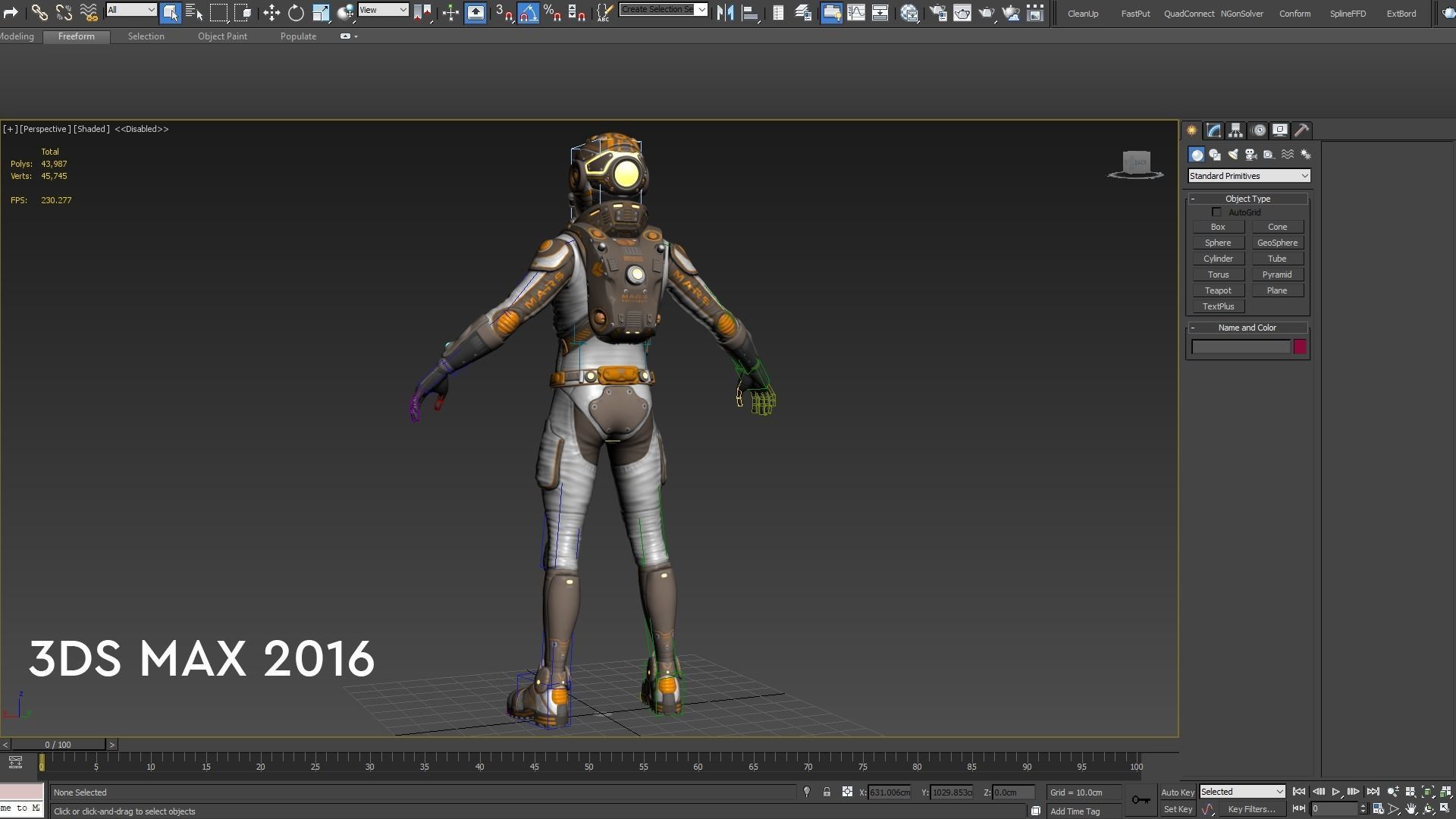Toggle Window/Crossing selection mode

(243, 12)
